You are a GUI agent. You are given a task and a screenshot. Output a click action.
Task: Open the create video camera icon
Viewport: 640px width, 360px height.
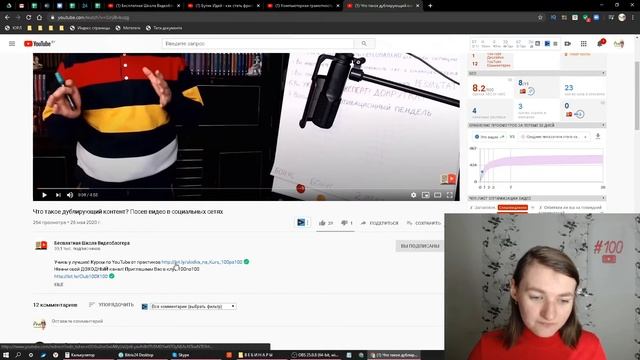coord(567,44)
